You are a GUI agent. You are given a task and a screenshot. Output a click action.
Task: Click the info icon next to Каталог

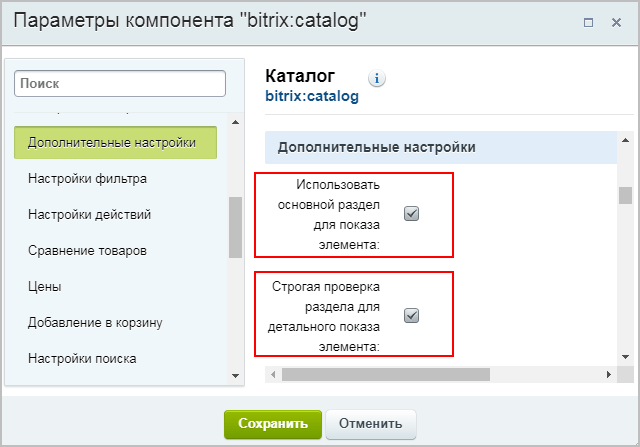click(x=377, y=78)
